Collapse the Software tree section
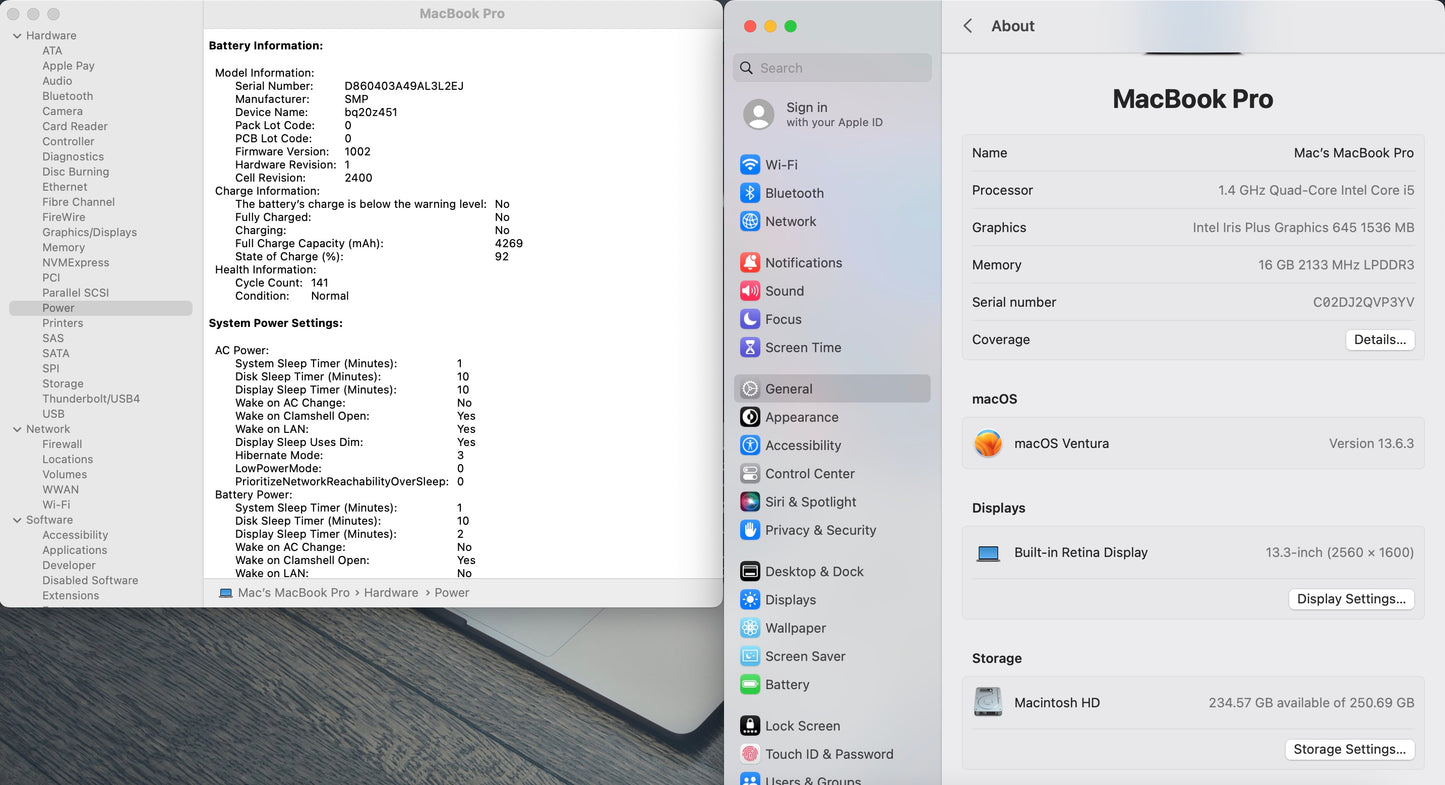 click(17, 520)
